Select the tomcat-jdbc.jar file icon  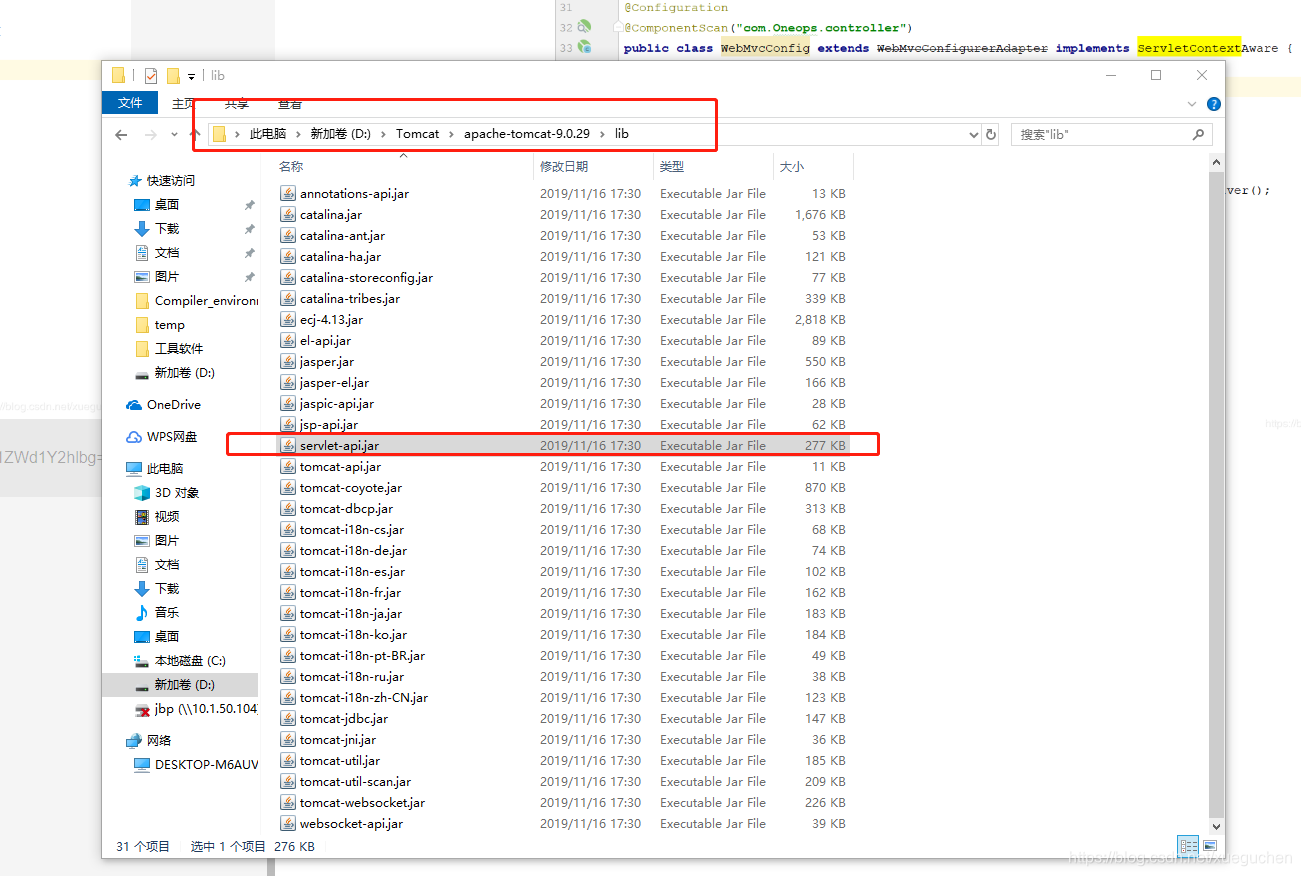coord(288,719)
